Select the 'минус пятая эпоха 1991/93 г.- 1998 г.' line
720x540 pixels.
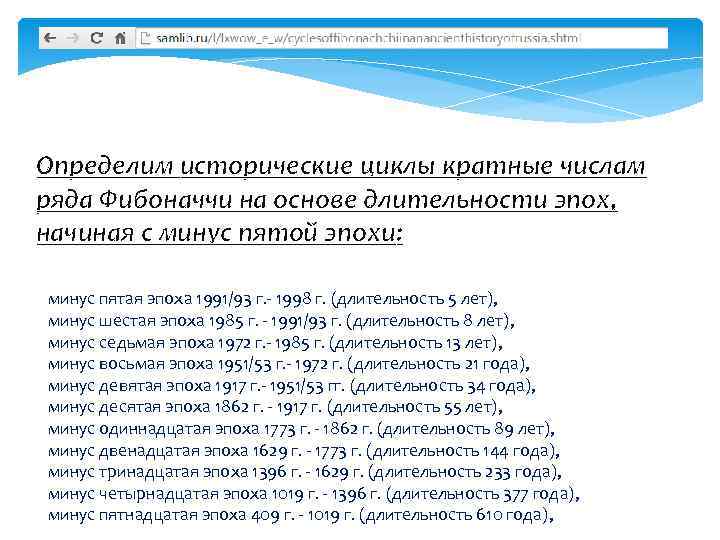point(273,299)
